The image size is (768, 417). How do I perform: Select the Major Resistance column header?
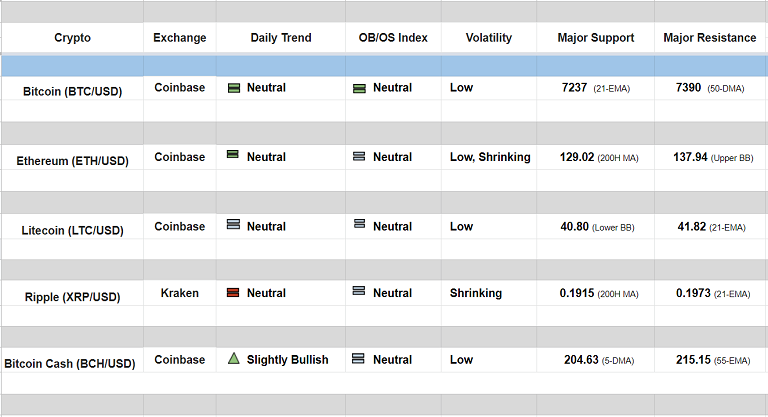pyautogui.click(x=710, y=38)
